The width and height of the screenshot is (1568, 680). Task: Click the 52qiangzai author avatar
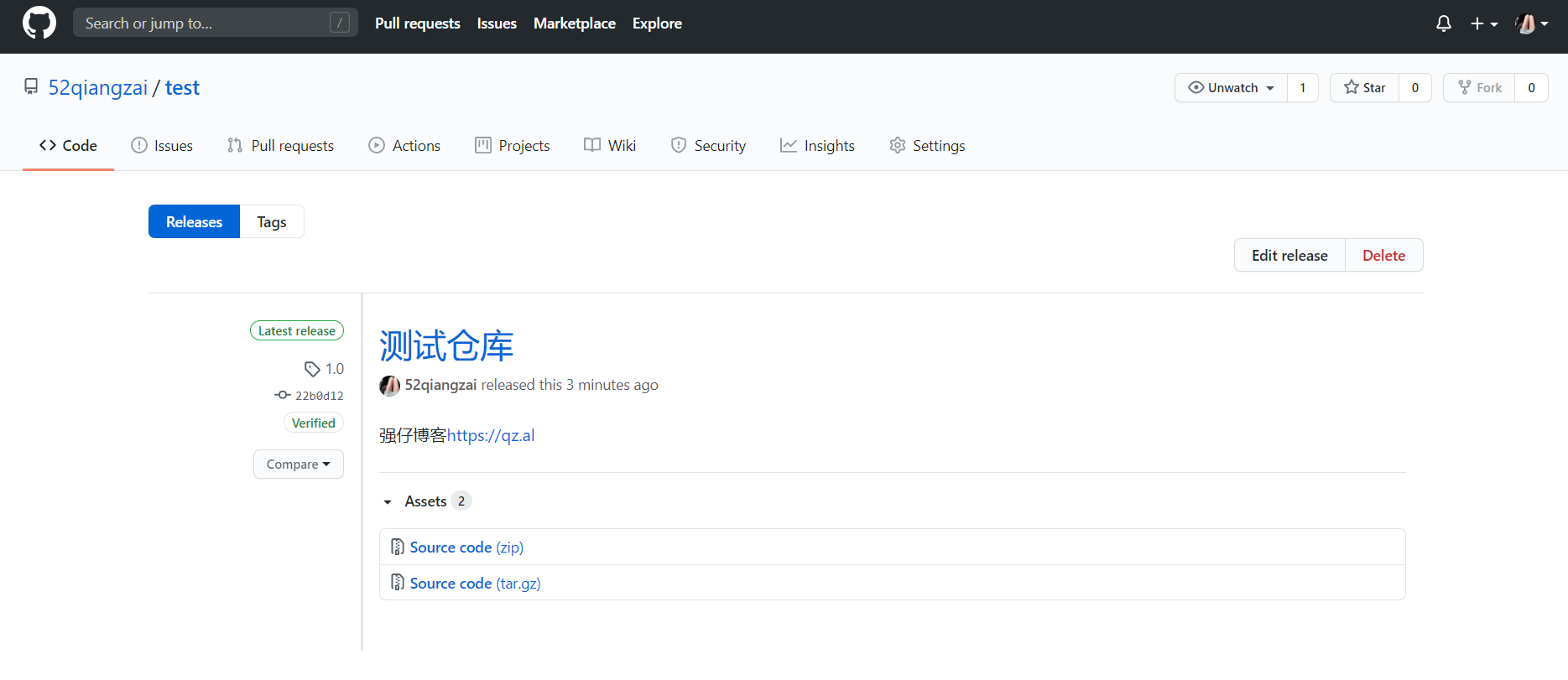coord(389,385)
